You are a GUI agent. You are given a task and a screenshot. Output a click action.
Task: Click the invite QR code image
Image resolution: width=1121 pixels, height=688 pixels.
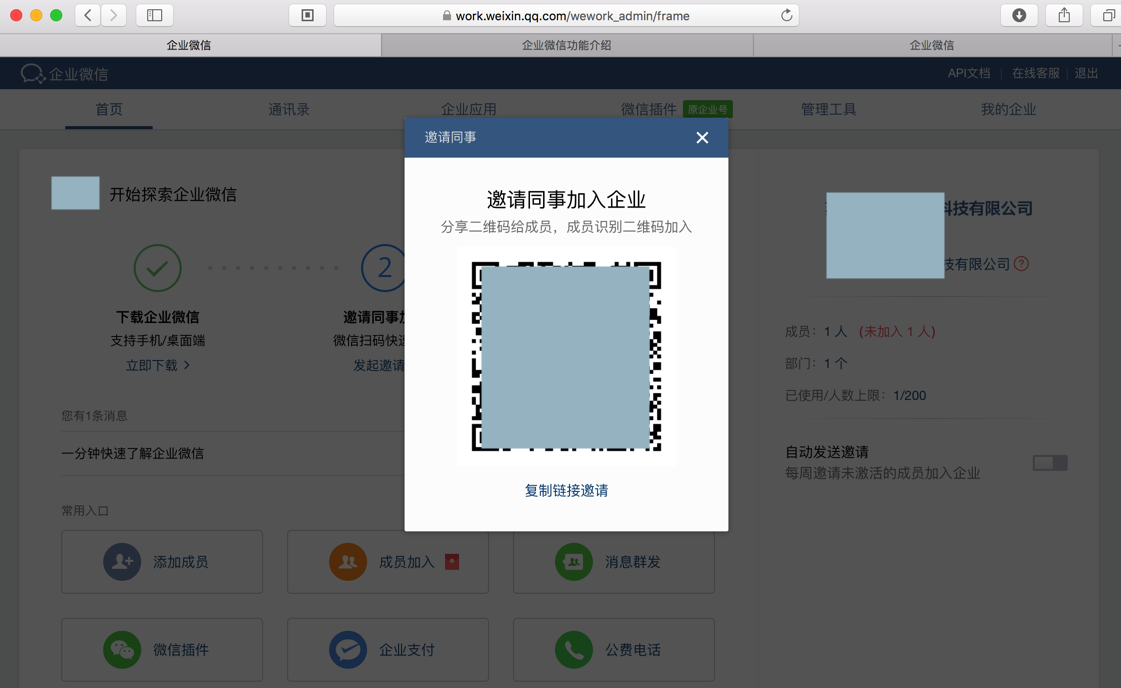pos(566,357)
